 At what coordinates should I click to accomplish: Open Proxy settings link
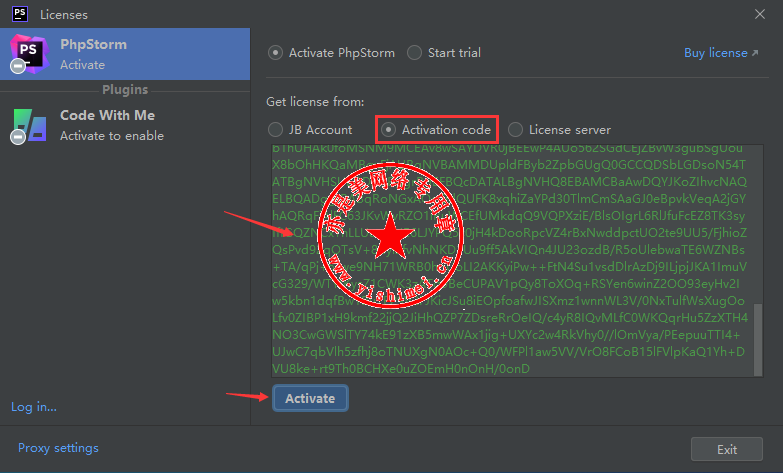click(x=58, y=448)
